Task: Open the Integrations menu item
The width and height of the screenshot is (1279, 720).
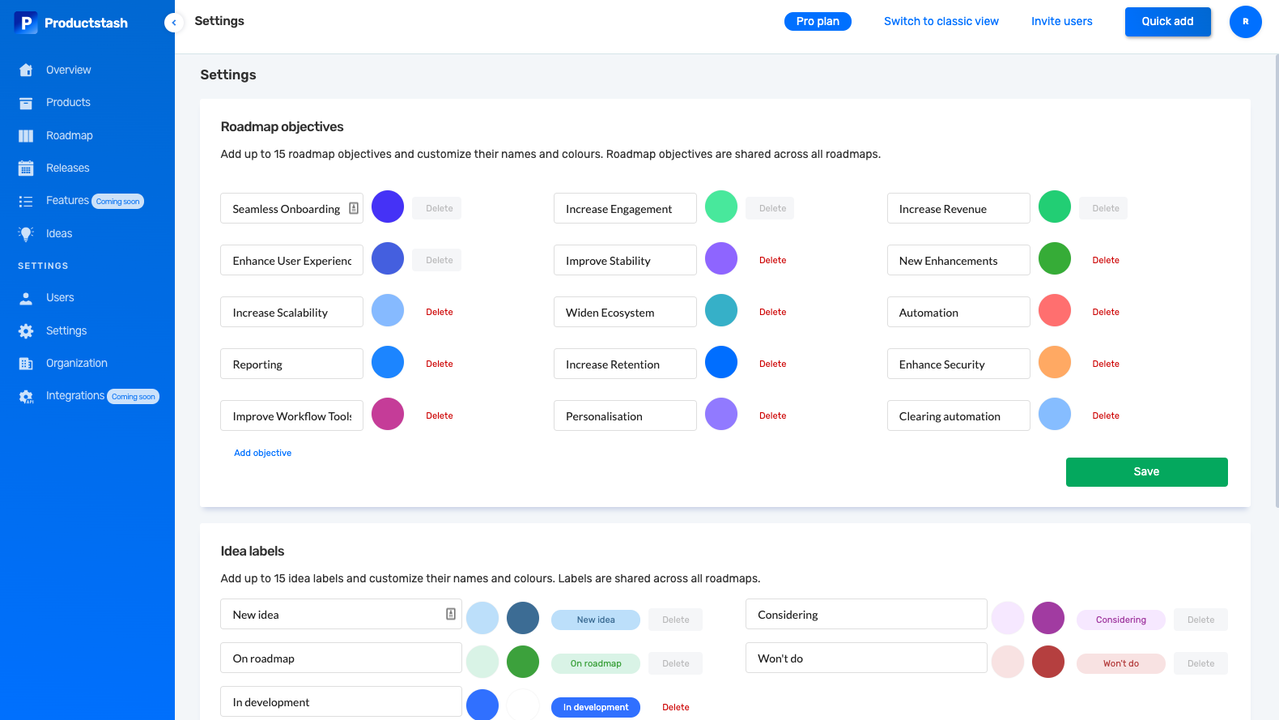Action: (x=75, y=396)
